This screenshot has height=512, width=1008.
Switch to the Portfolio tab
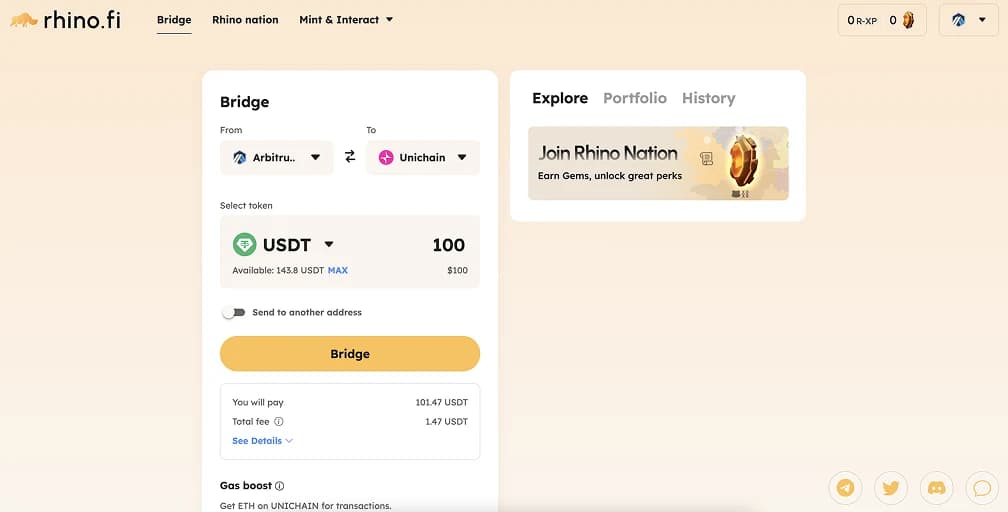click(634, 98)
